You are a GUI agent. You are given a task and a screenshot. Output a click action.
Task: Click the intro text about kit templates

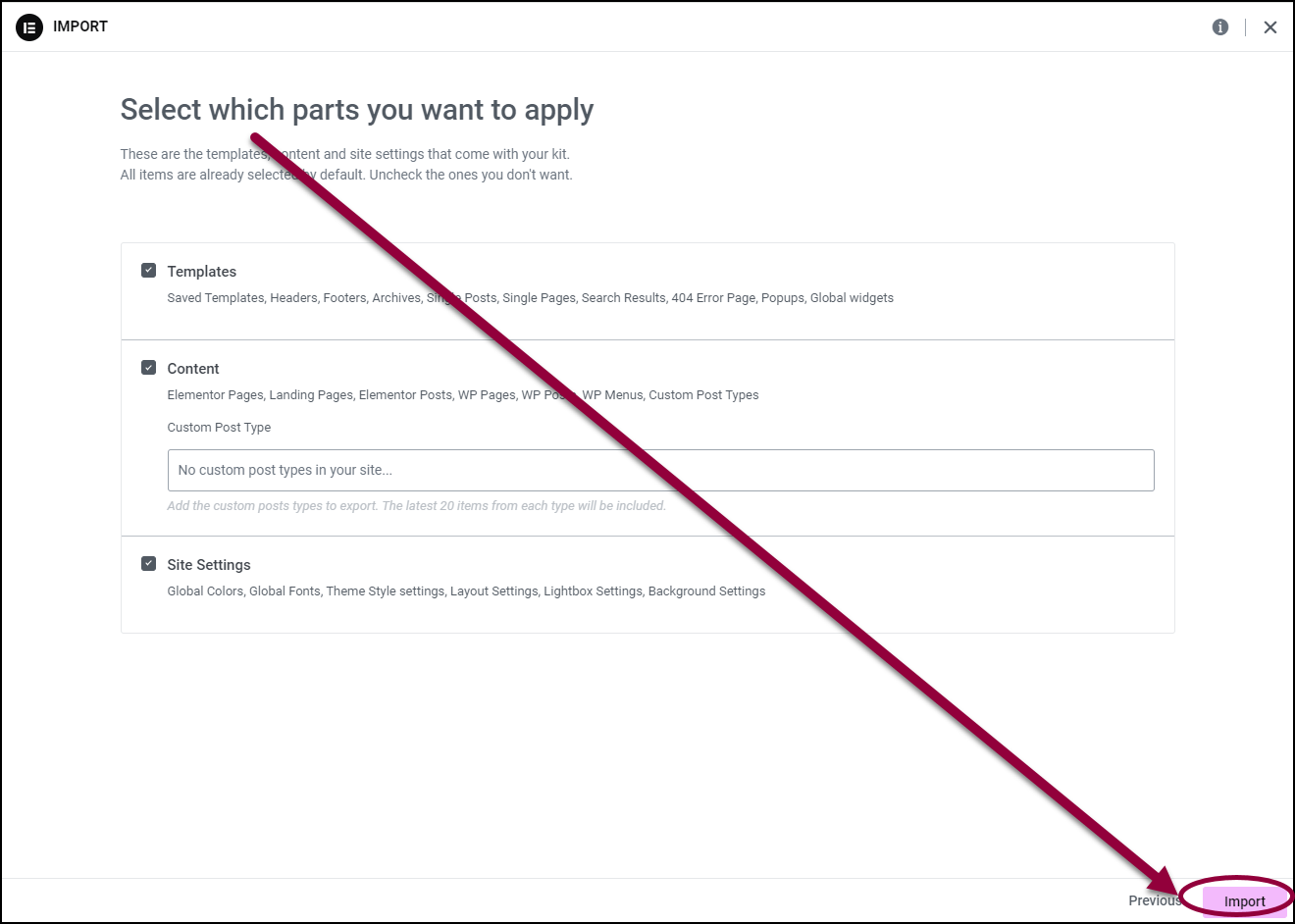[346, 165]
